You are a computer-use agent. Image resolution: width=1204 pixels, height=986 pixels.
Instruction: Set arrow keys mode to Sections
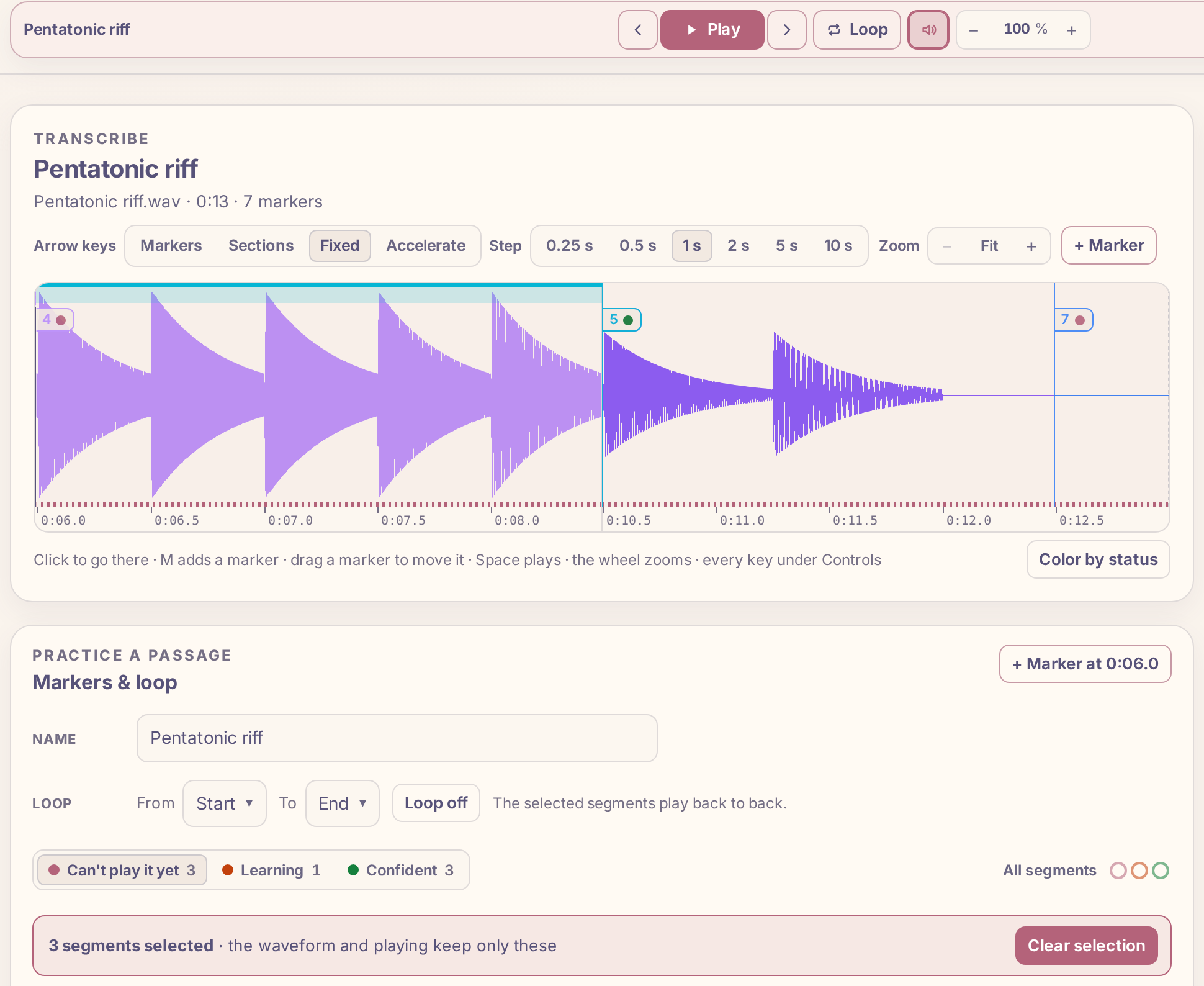tap(261, 246)
